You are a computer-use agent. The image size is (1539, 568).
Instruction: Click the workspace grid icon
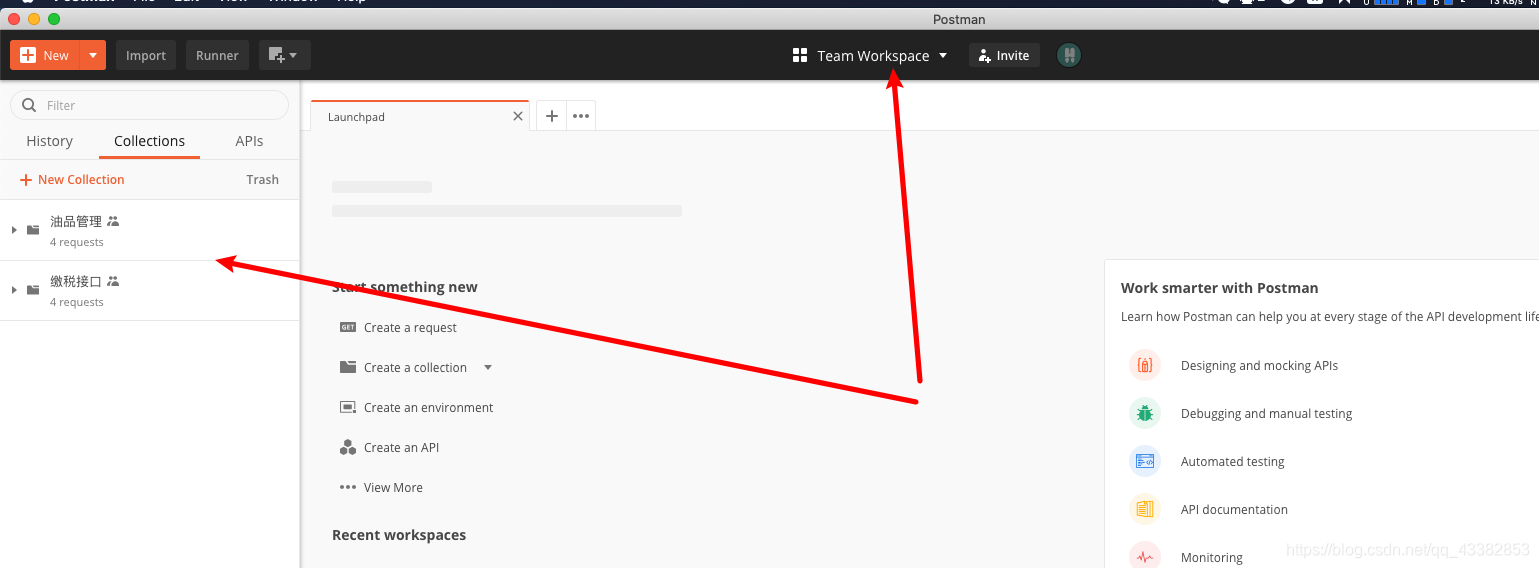800,56
